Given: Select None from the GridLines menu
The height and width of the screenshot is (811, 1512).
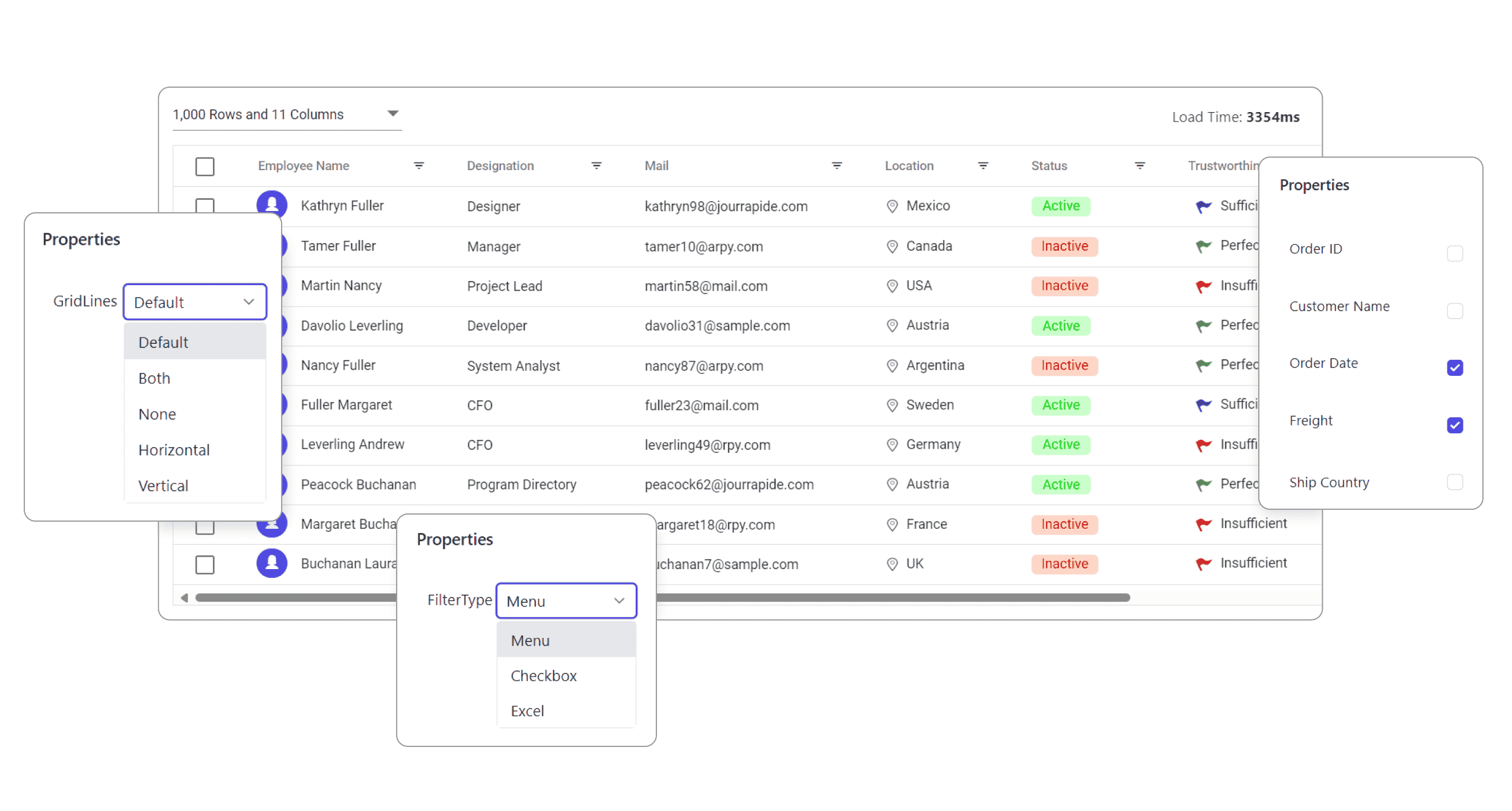Looking at the screenshot, I should [158, 414].
